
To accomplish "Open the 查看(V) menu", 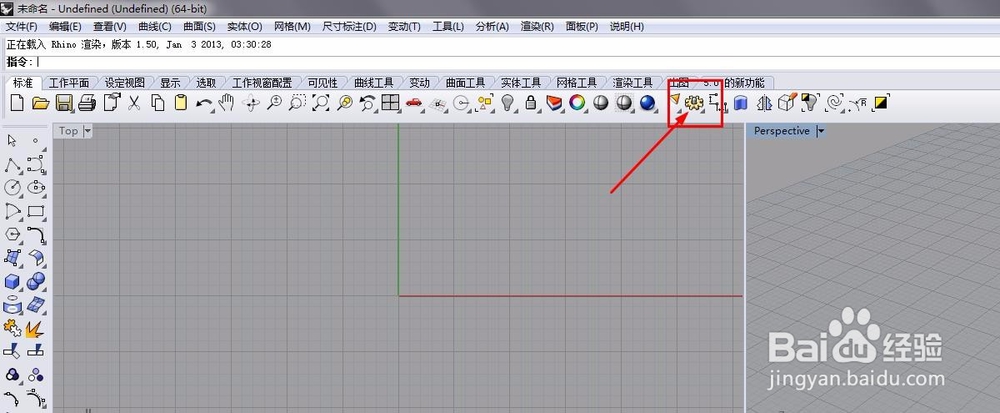I will pos(110,26).
